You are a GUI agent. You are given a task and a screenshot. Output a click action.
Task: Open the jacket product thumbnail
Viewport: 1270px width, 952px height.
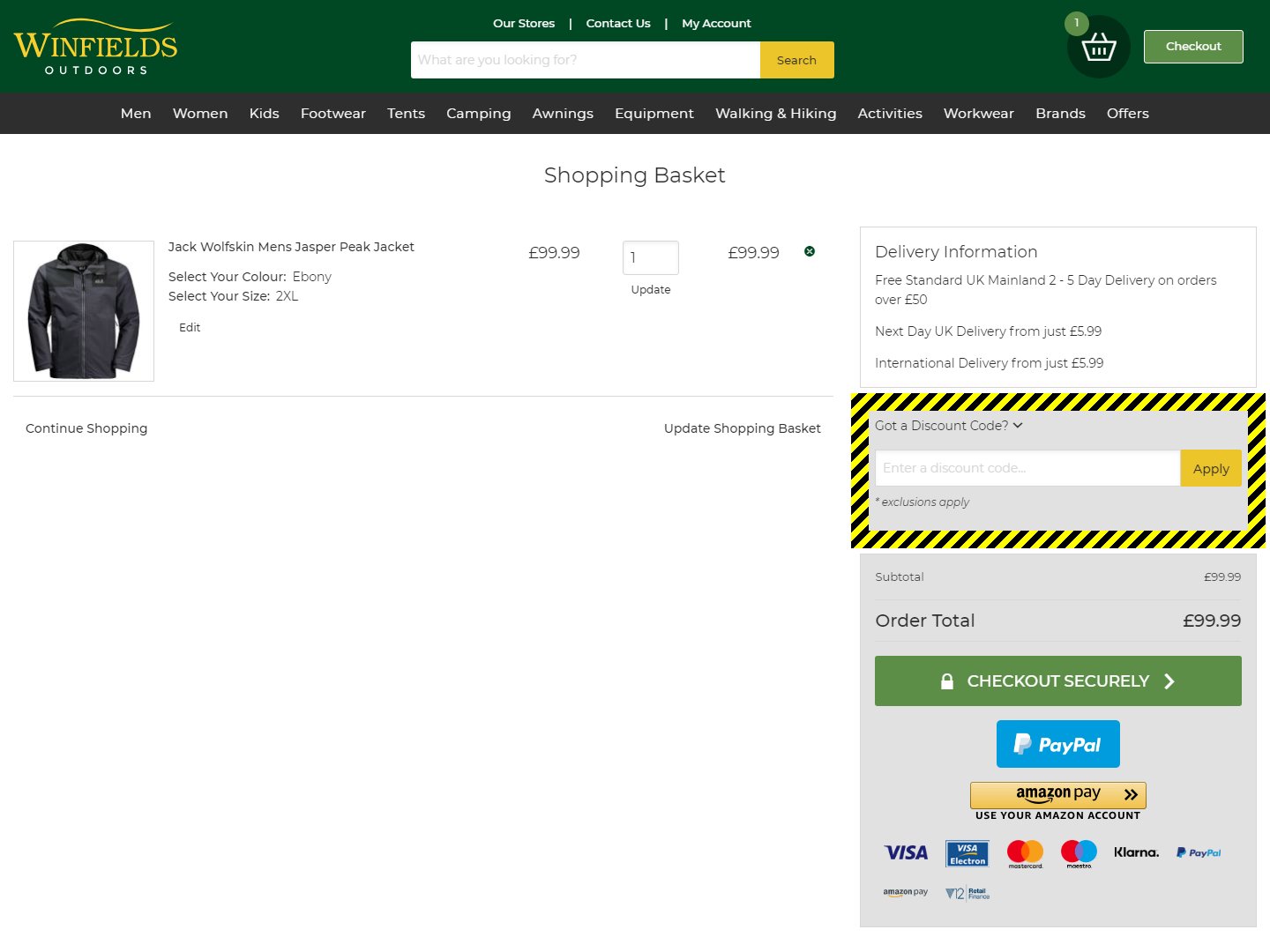[x=84, y=311]
